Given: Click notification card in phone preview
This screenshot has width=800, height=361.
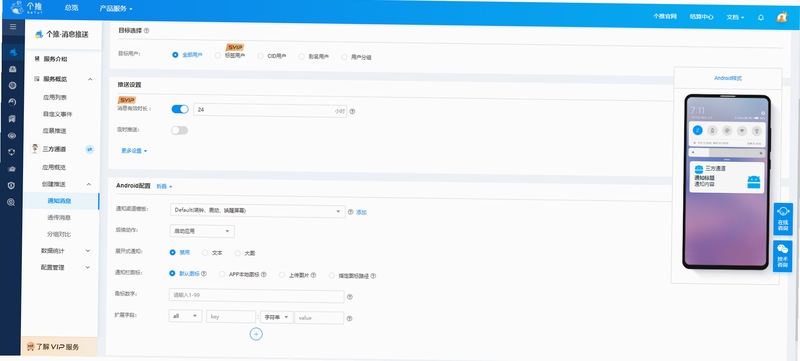Looking at the screenshot, I should pyautogui.click(x=727, y=177).
